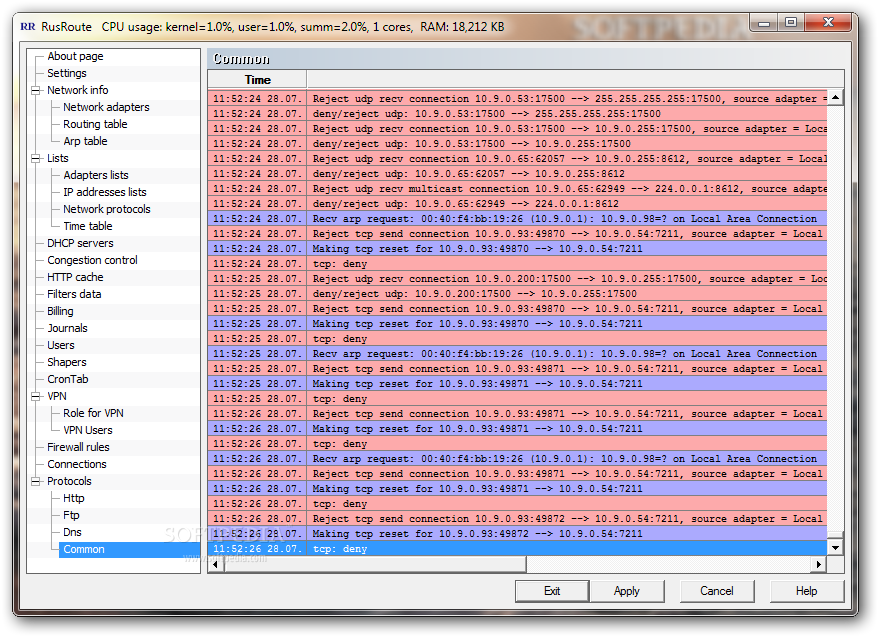This screenshot has height=637, width=879.
Task: Click the horizontal scrollbar thumb
Action: [375, 565]
